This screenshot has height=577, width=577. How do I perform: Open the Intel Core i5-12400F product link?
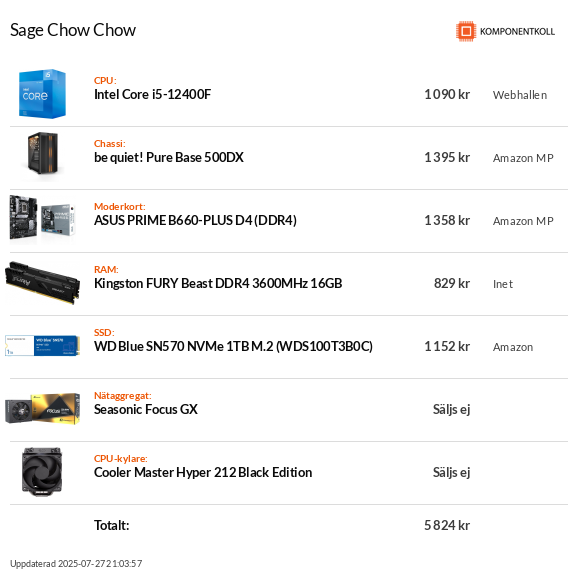click(x=152, y=95)
